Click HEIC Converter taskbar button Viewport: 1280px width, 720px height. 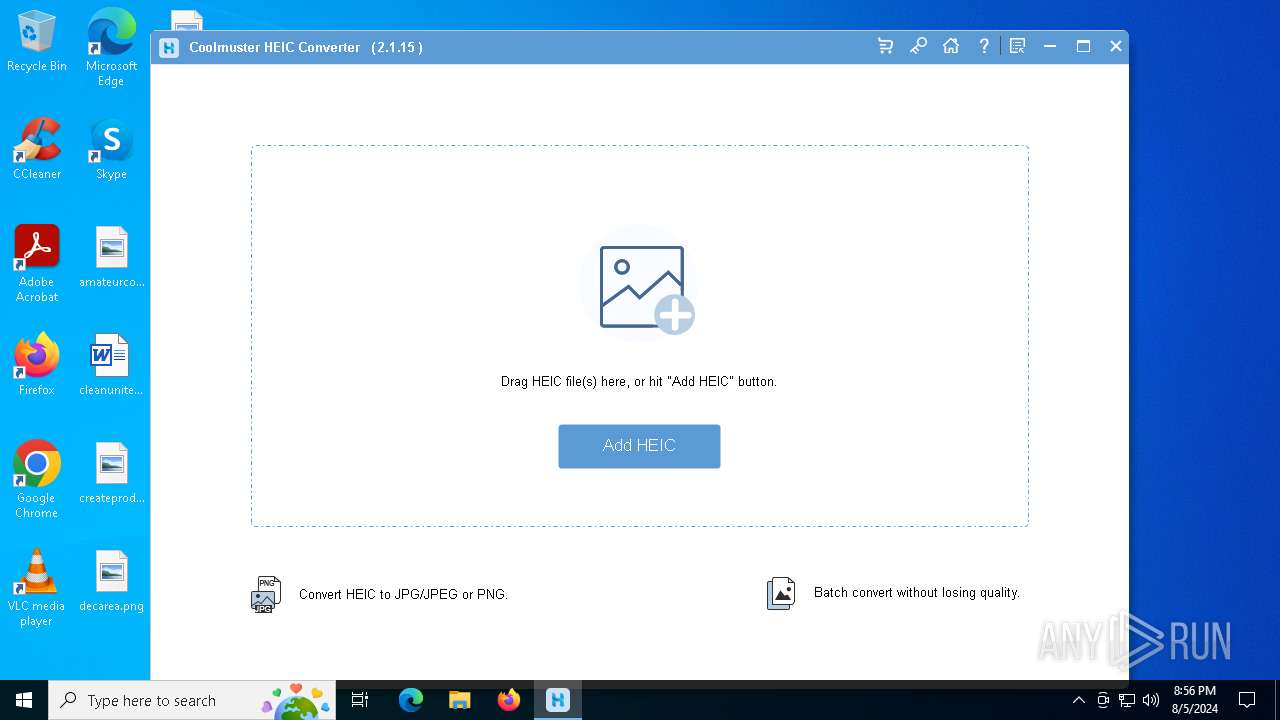point(557,700)
